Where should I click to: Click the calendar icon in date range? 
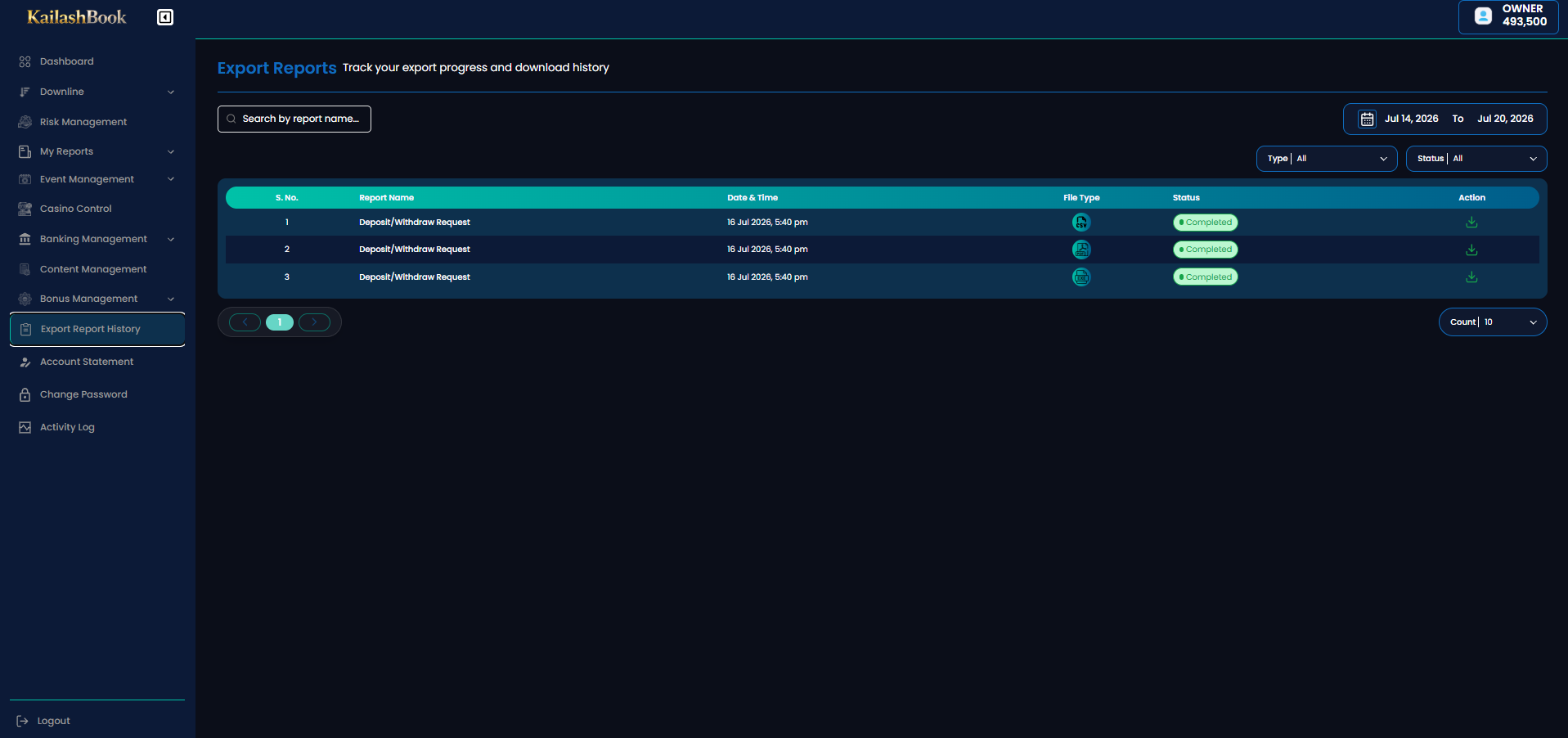pyautogui.click(x=1367, y=119)
